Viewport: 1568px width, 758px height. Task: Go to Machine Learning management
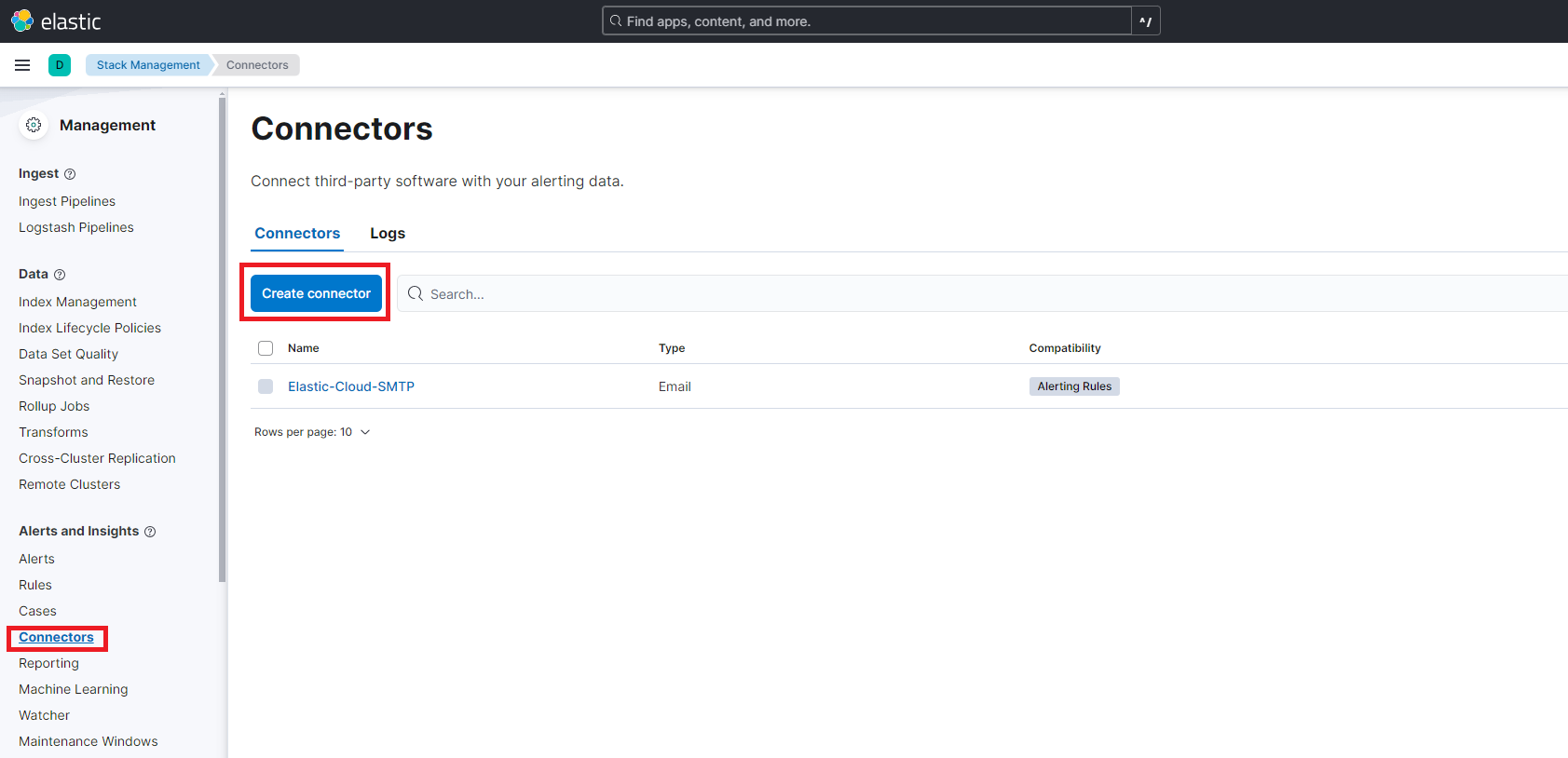coord(74,689)
